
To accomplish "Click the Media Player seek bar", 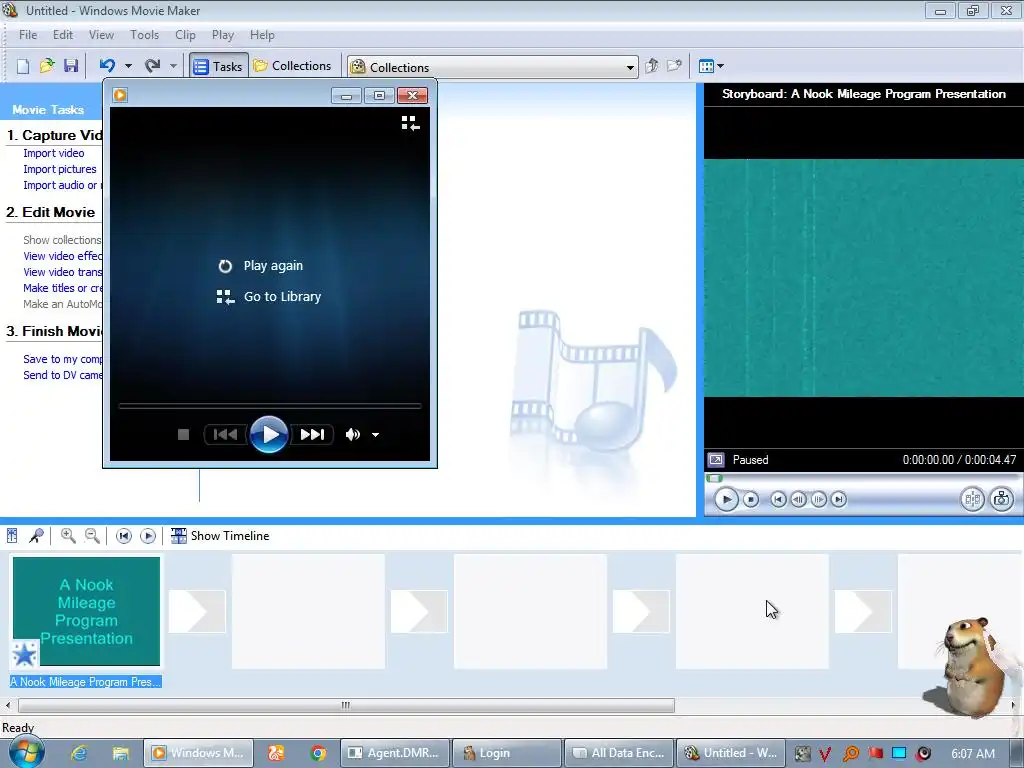I will (x=270, y=406).
